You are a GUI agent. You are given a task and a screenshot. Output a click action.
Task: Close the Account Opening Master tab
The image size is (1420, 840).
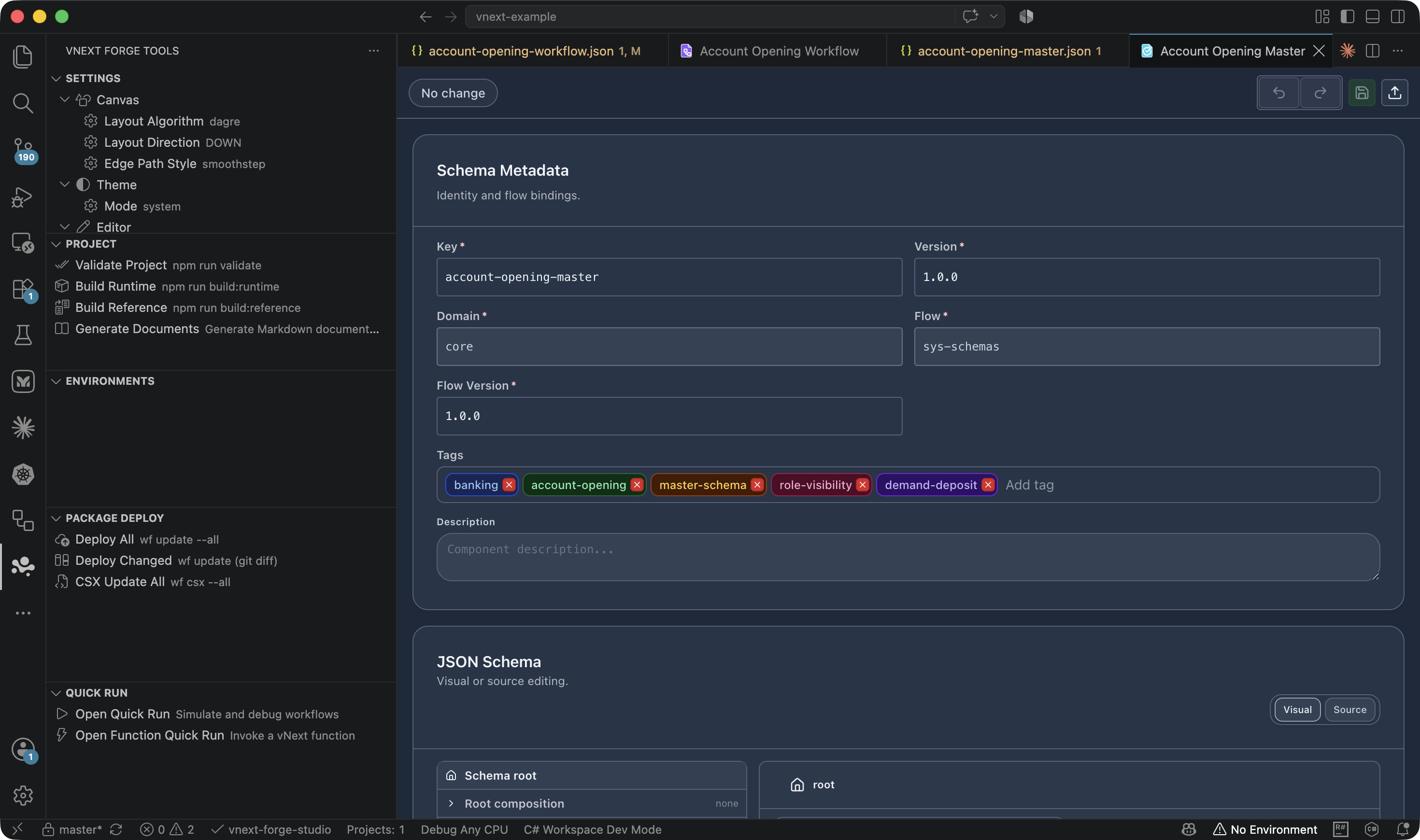(x=1319, y=50)
